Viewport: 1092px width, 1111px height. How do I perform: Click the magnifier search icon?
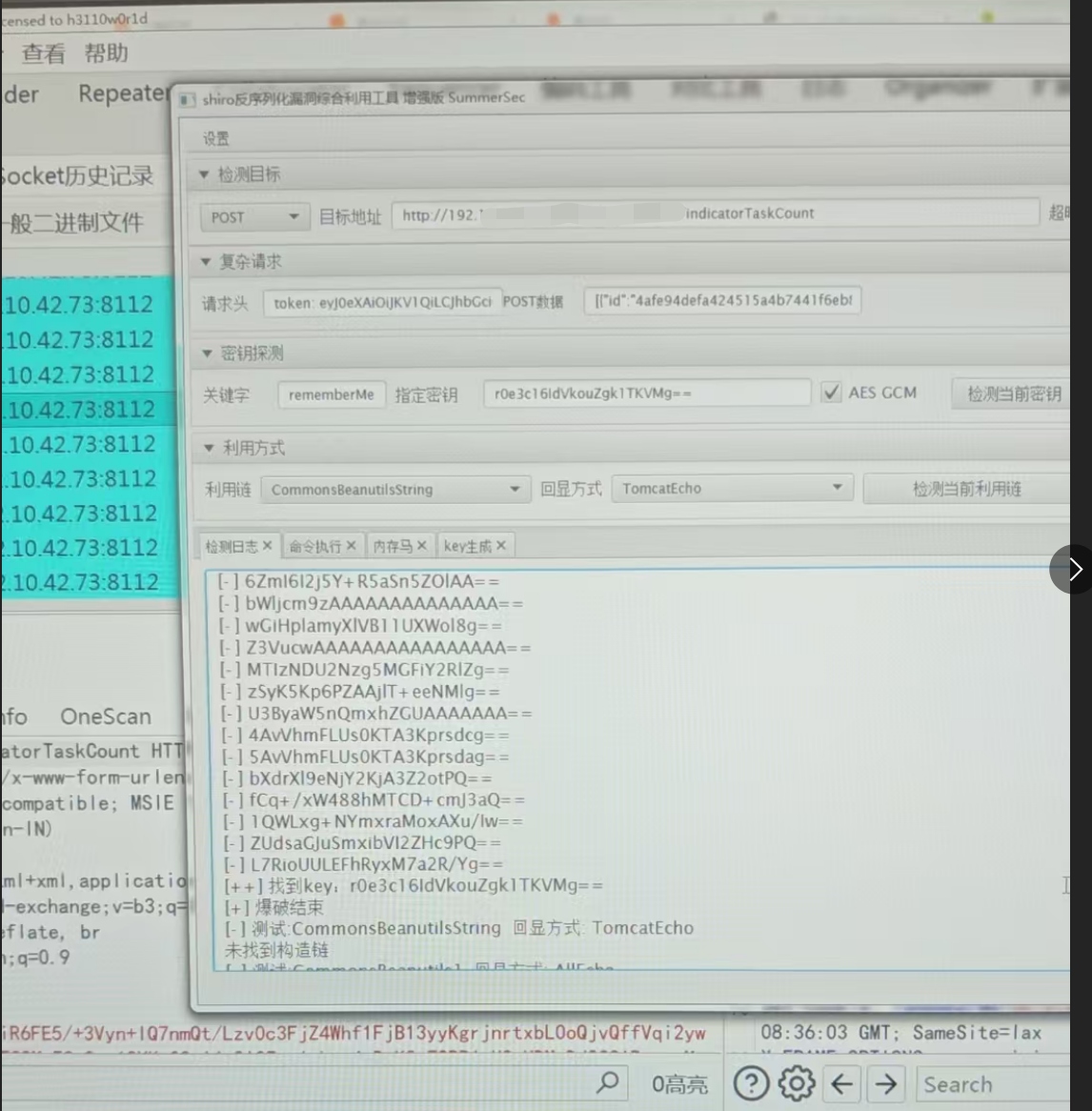pos(607,1082)
